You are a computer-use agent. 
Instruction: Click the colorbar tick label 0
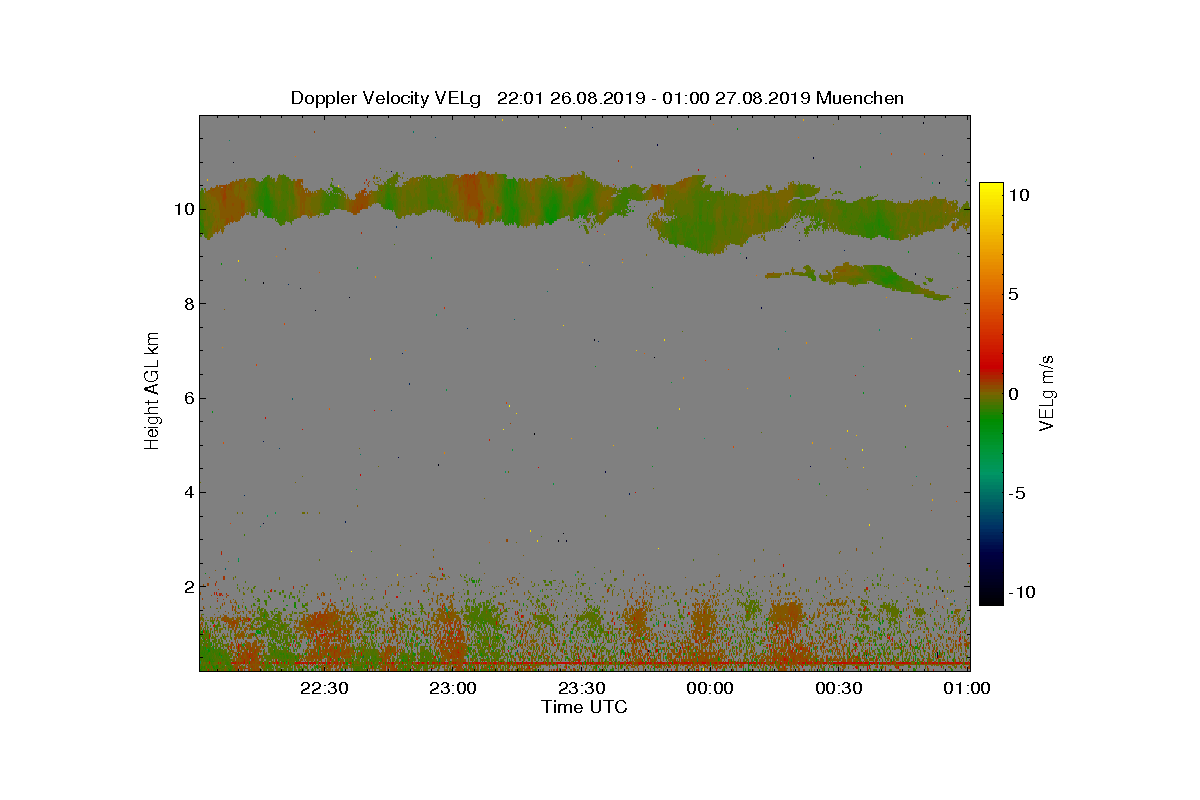[x=1012, y=394]
